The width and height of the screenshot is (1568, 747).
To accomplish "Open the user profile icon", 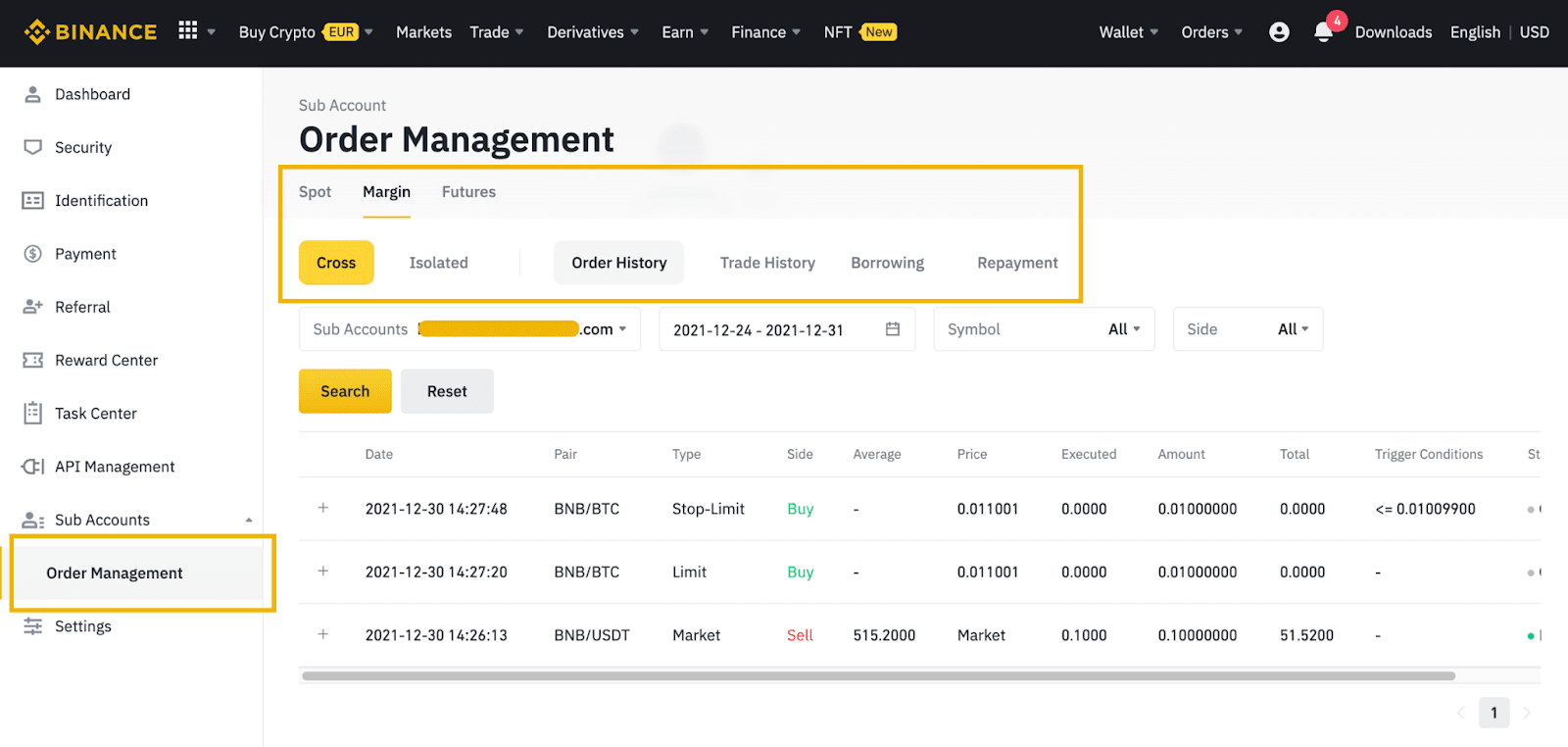I will click(1279, 32).
